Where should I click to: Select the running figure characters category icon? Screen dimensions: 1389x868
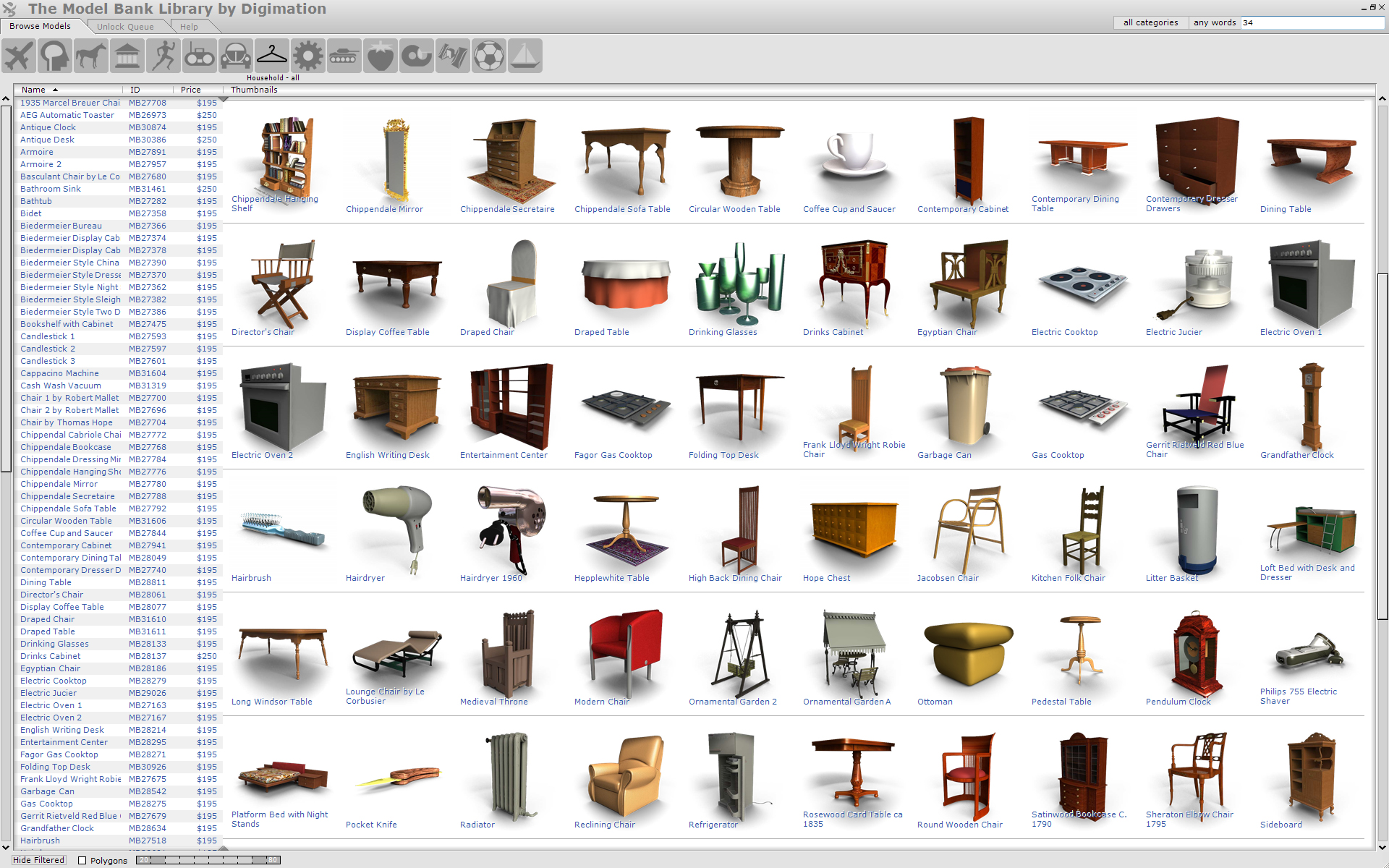163,56
